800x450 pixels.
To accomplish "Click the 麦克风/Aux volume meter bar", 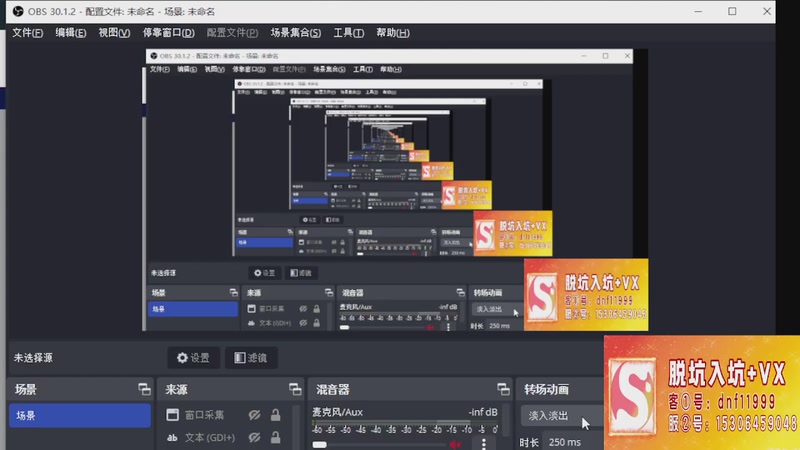I will 405,422.
